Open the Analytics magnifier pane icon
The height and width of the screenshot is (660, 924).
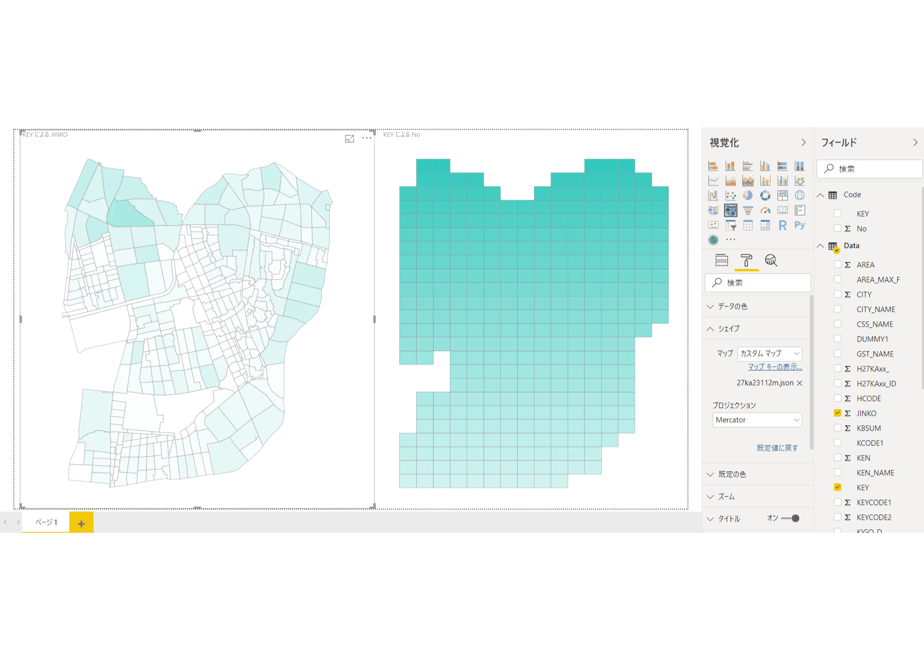tap(771, 260)
